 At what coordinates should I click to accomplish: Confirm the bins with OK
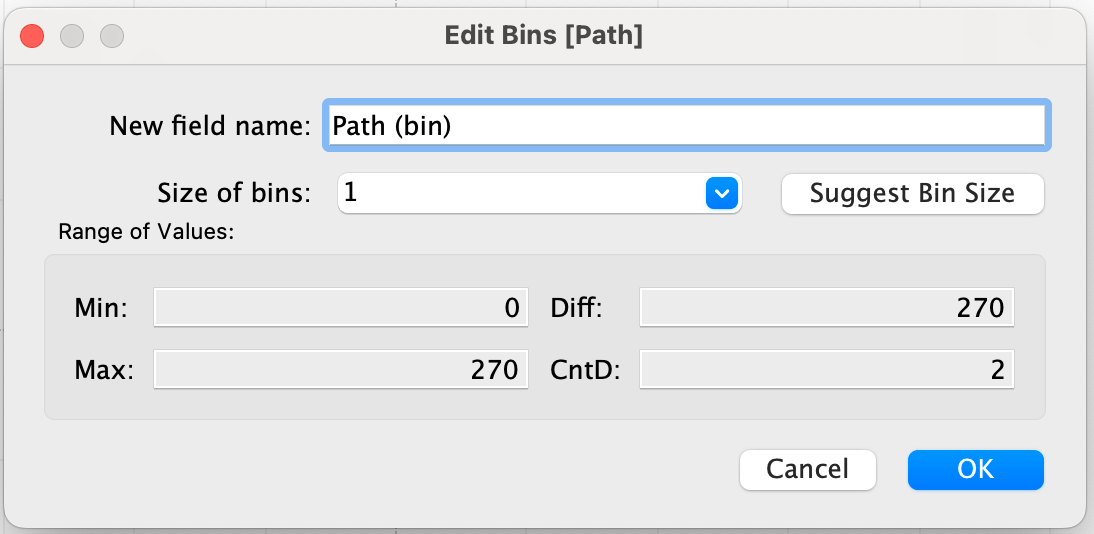pyautogui.click(x=975, y=469)
